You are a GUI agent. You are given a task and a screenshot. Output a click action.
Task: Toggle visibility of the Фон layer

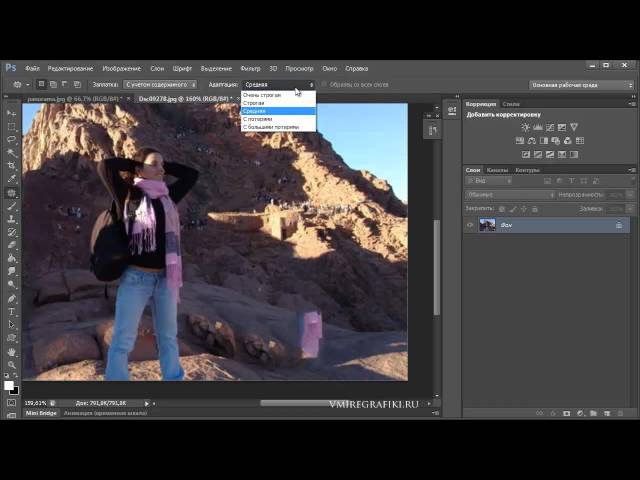tap(470, 225)
